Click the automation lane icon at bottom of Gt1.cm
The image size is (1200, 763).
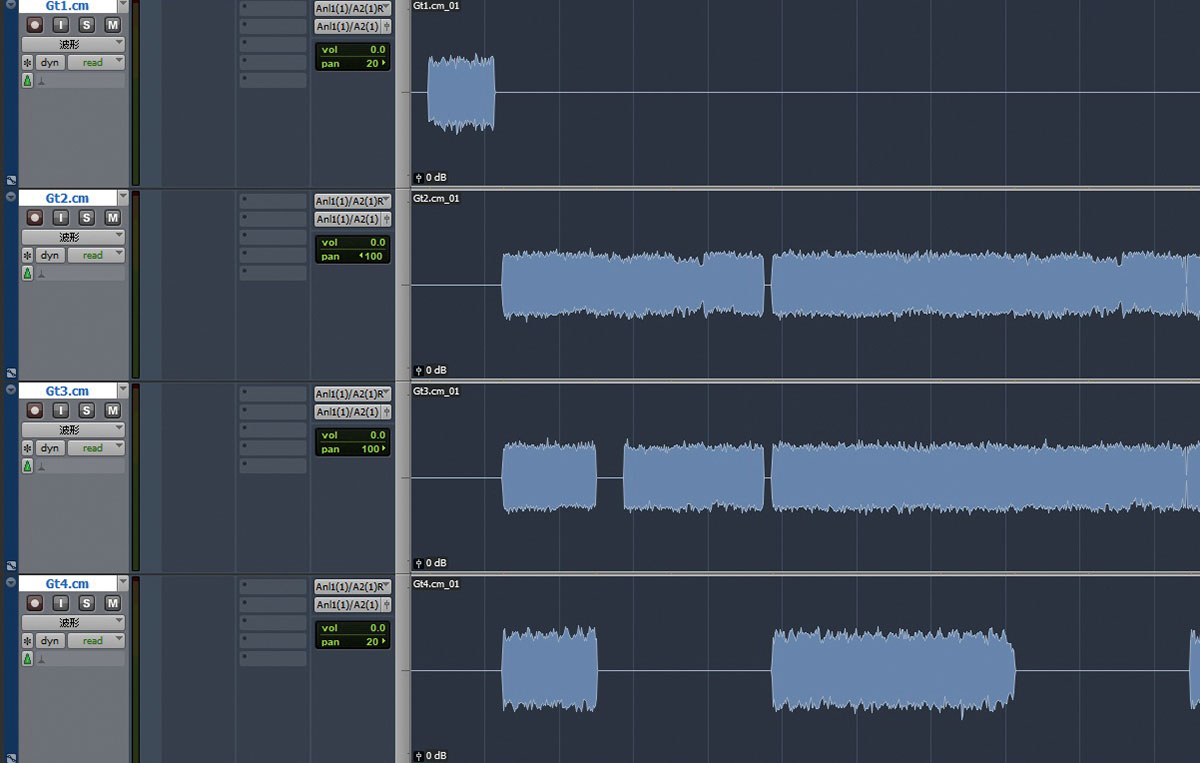pyautogui.click(x=10, y=181)
